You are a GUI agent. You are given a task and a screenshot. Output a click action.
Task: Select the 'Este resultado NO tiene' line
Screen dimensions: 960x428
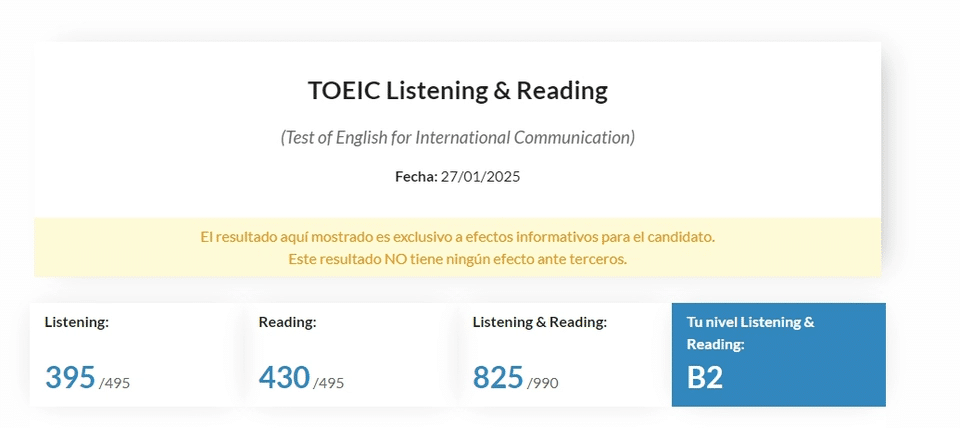click(457, 259)
